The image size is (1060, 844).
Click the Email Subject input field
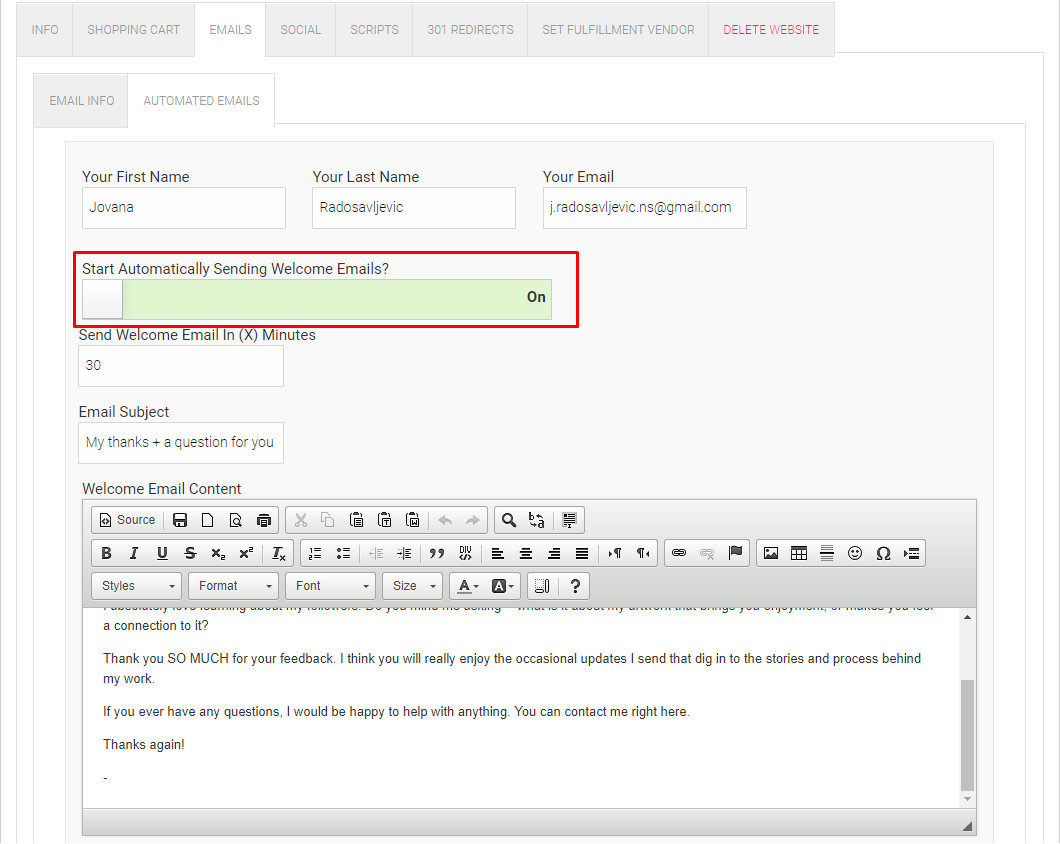pyautogui.click(x=180, y=442)
